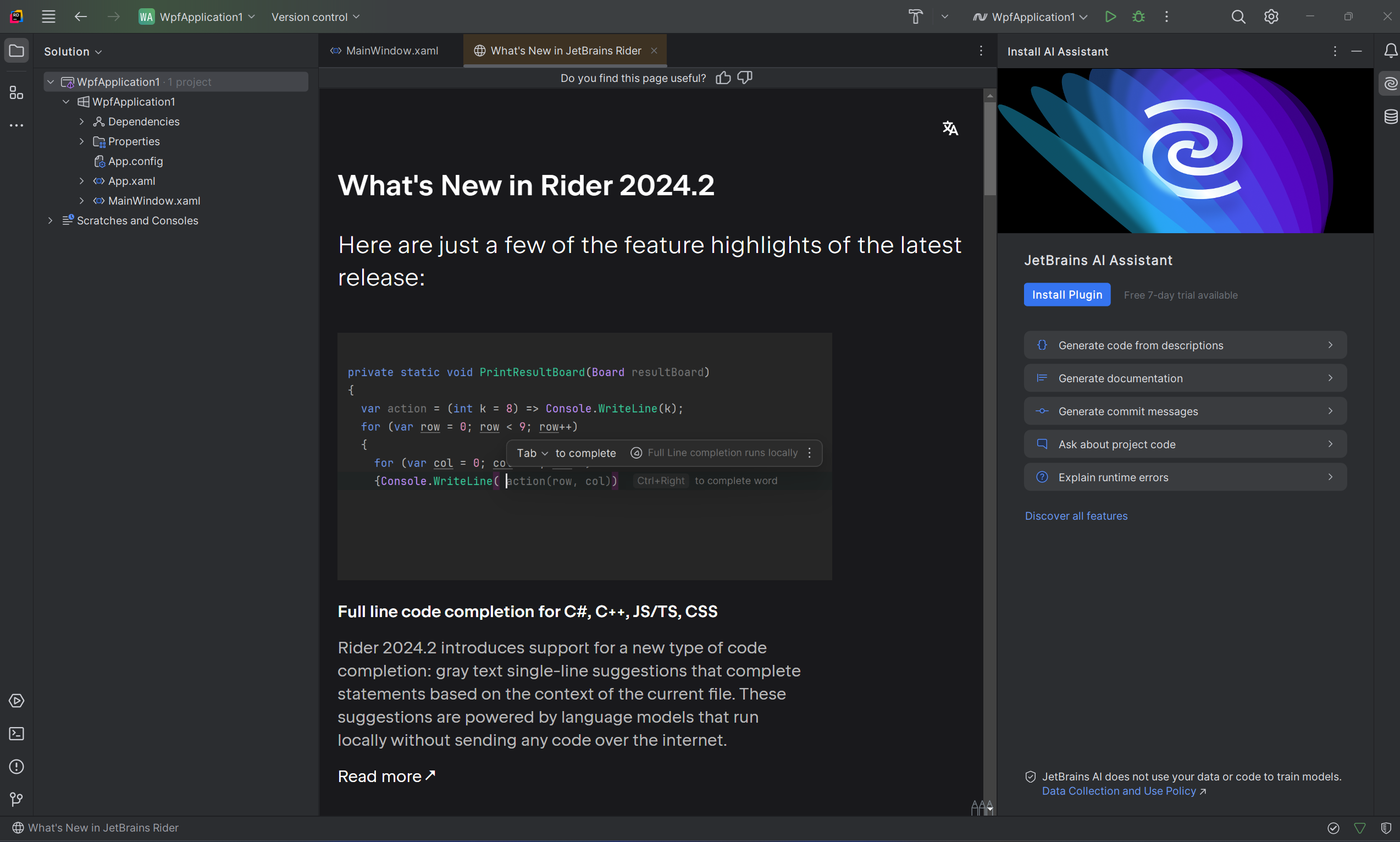
Task: Open the Solution view dropdown
Action: (73, 51)
